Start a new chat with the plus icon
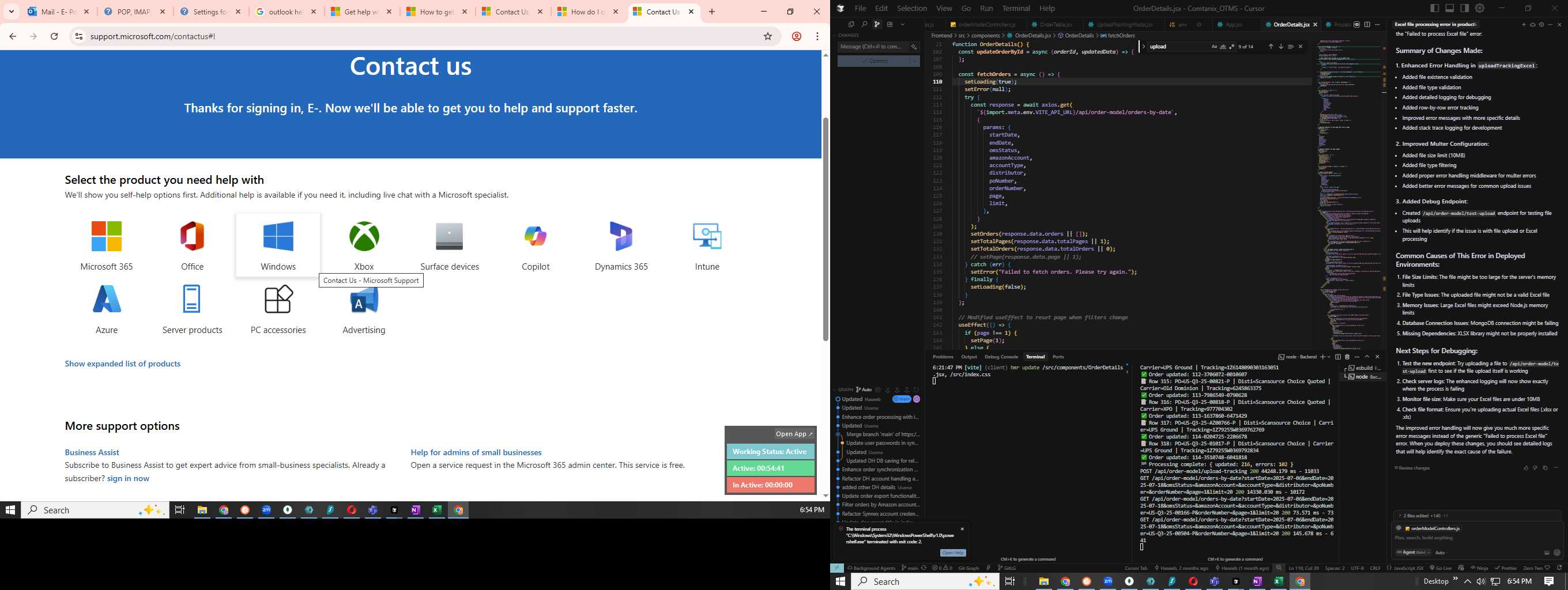 coord(1524,25)
